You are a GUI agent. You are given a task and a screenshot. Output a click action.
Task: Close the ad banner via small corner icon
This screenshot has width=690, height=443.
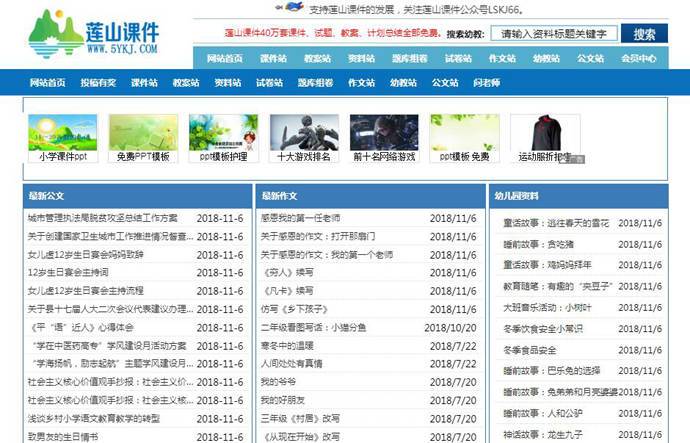(x=575, y=159)
